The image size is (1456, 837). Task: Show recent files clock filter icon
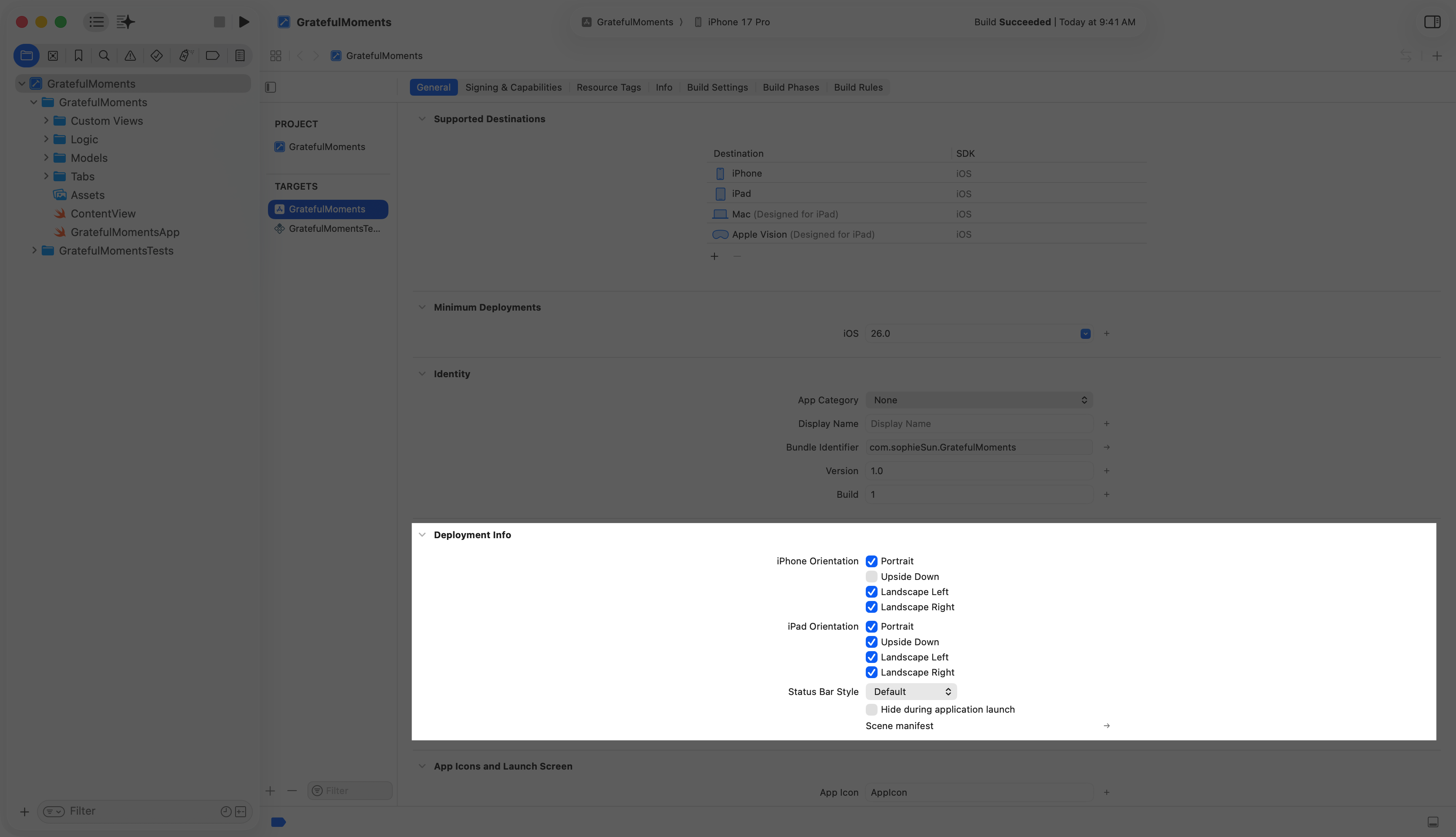pos(226,812)
